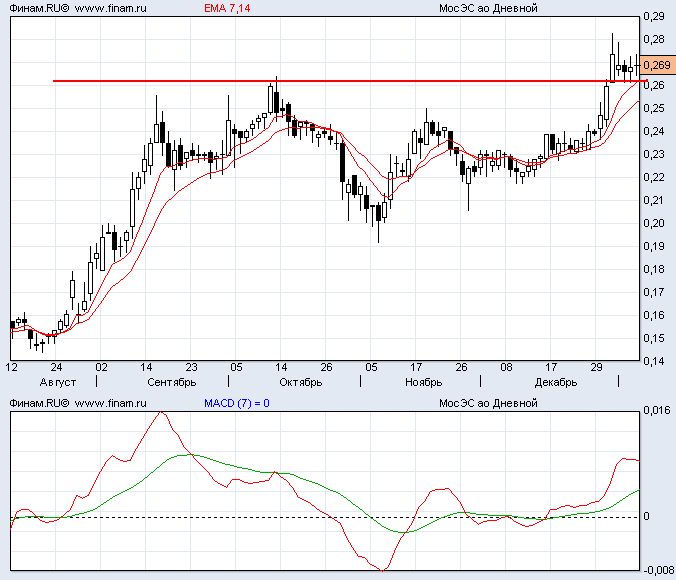
Task: Click the -0,008 value on MACD axis
Action: pos(658,571)
